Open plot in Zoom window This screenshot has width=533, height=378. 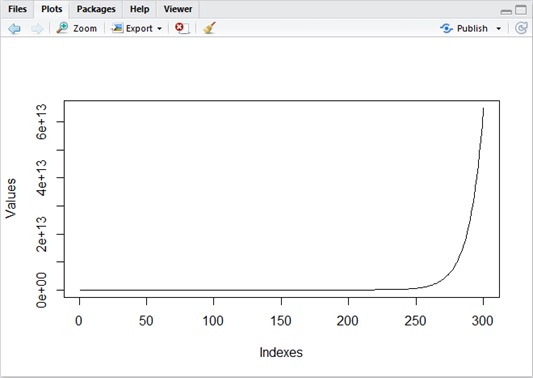[x=77, y=28]
